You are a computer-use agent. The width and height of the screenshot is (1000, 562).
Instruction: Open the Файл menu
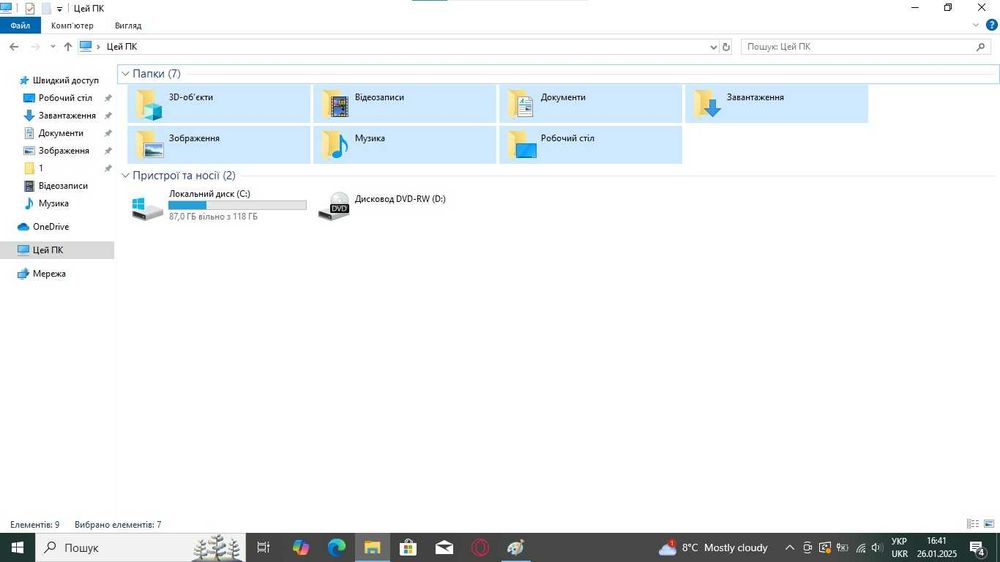click(x=20, y=26)
